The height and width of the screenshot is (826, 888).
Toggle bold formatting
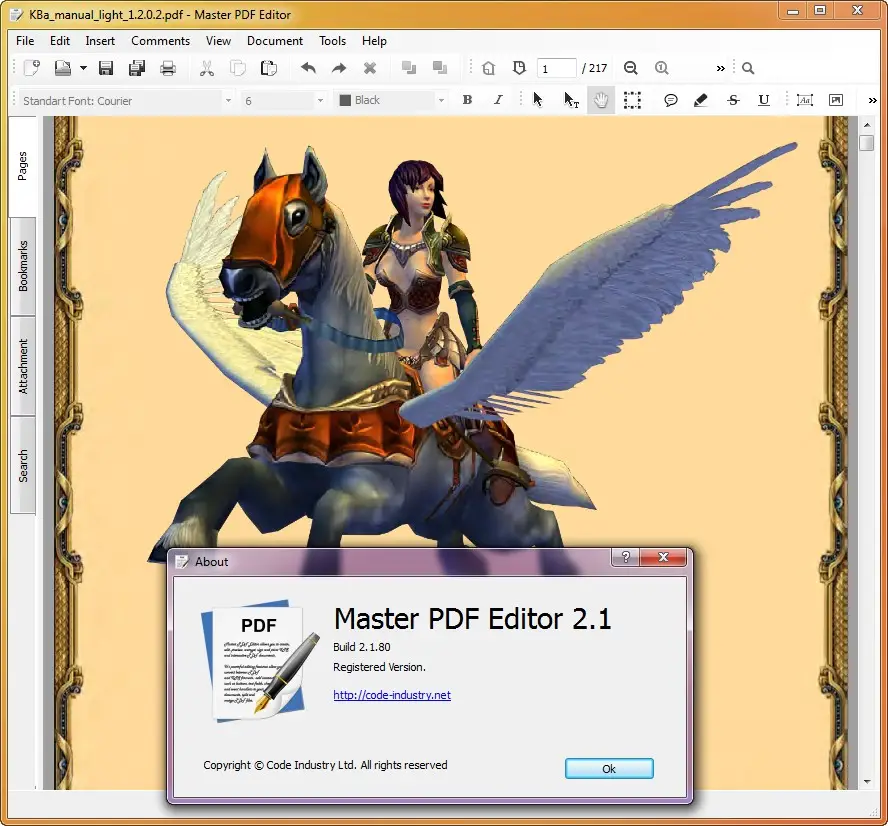(x=467, y=100)
